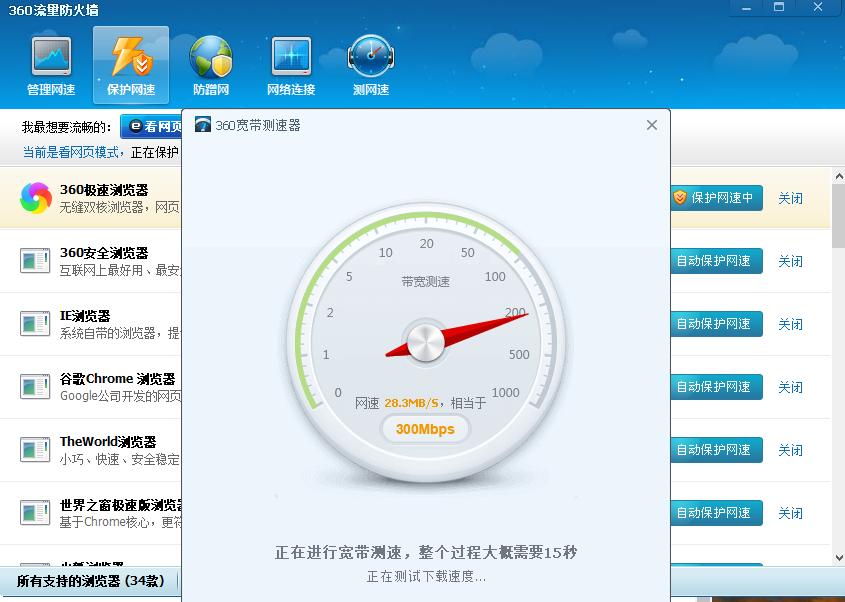Viewport: 845px width, 602px height.
Task: Close the 360流量防火墙 window
Action: [818, 8]
